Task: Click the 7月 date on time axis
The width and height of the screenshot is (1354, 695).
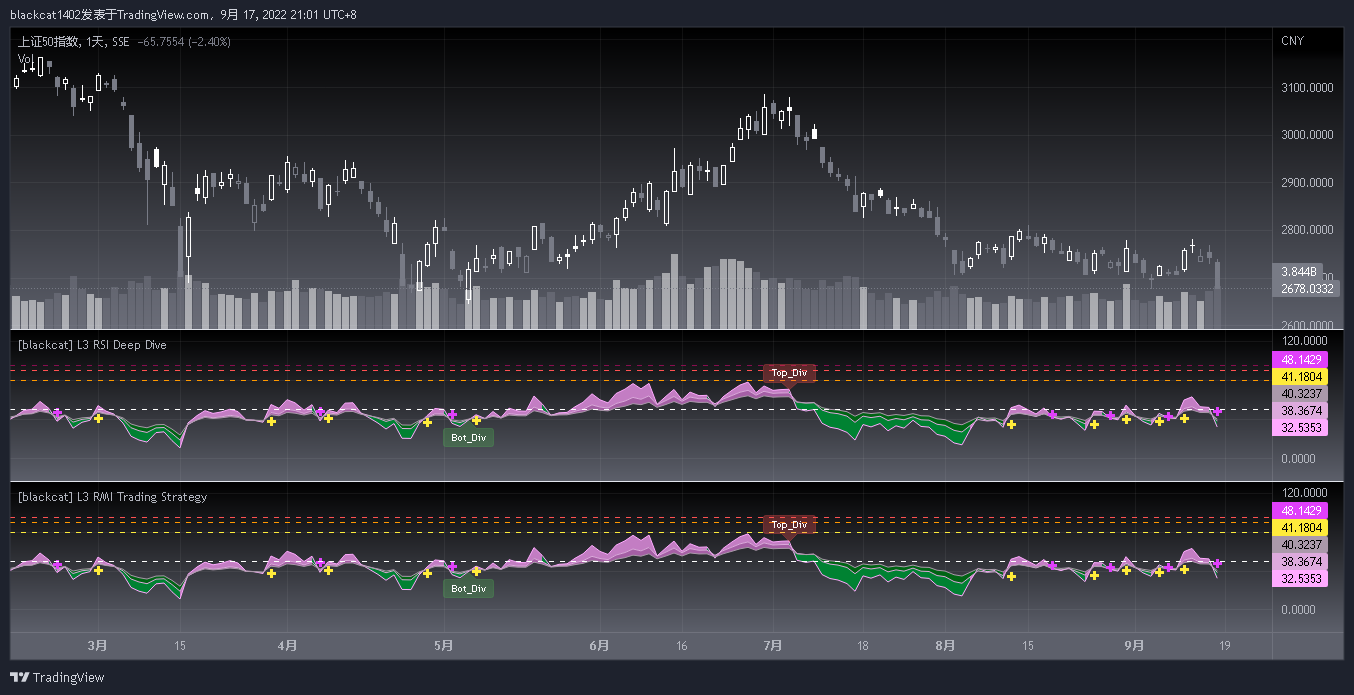Action: click(x=771, y=645)
